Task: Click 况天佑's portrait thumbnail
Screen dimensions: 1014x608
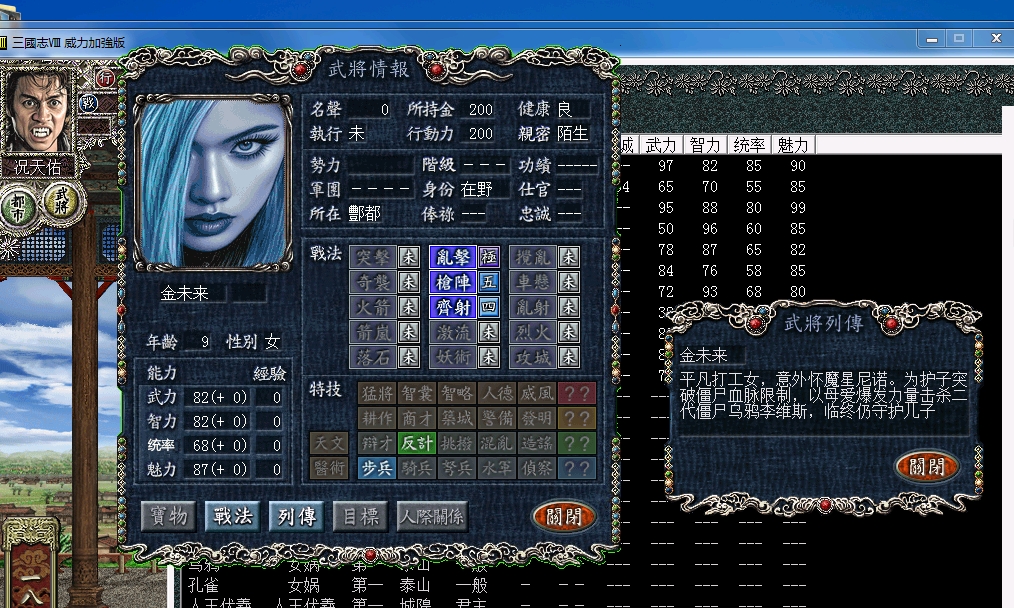Action: coord(38,110)
